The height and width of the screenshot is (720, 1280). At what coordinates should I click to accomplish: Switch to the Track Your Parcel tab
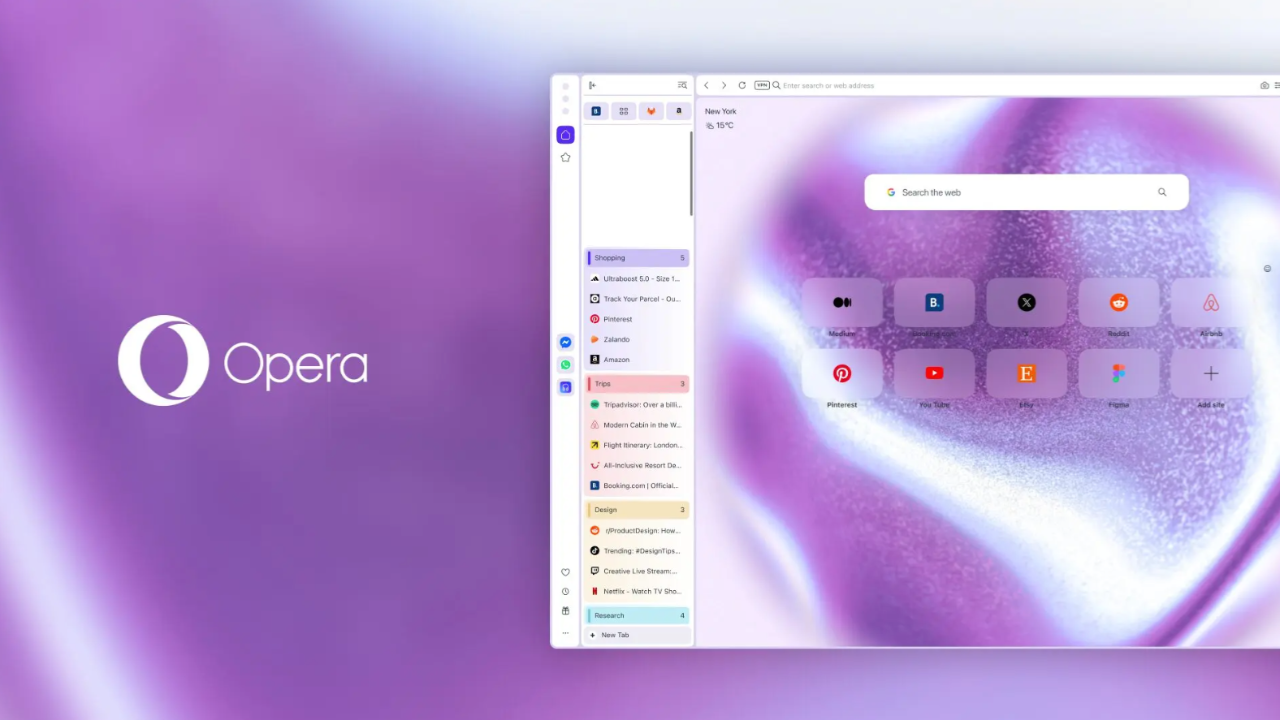637,299
